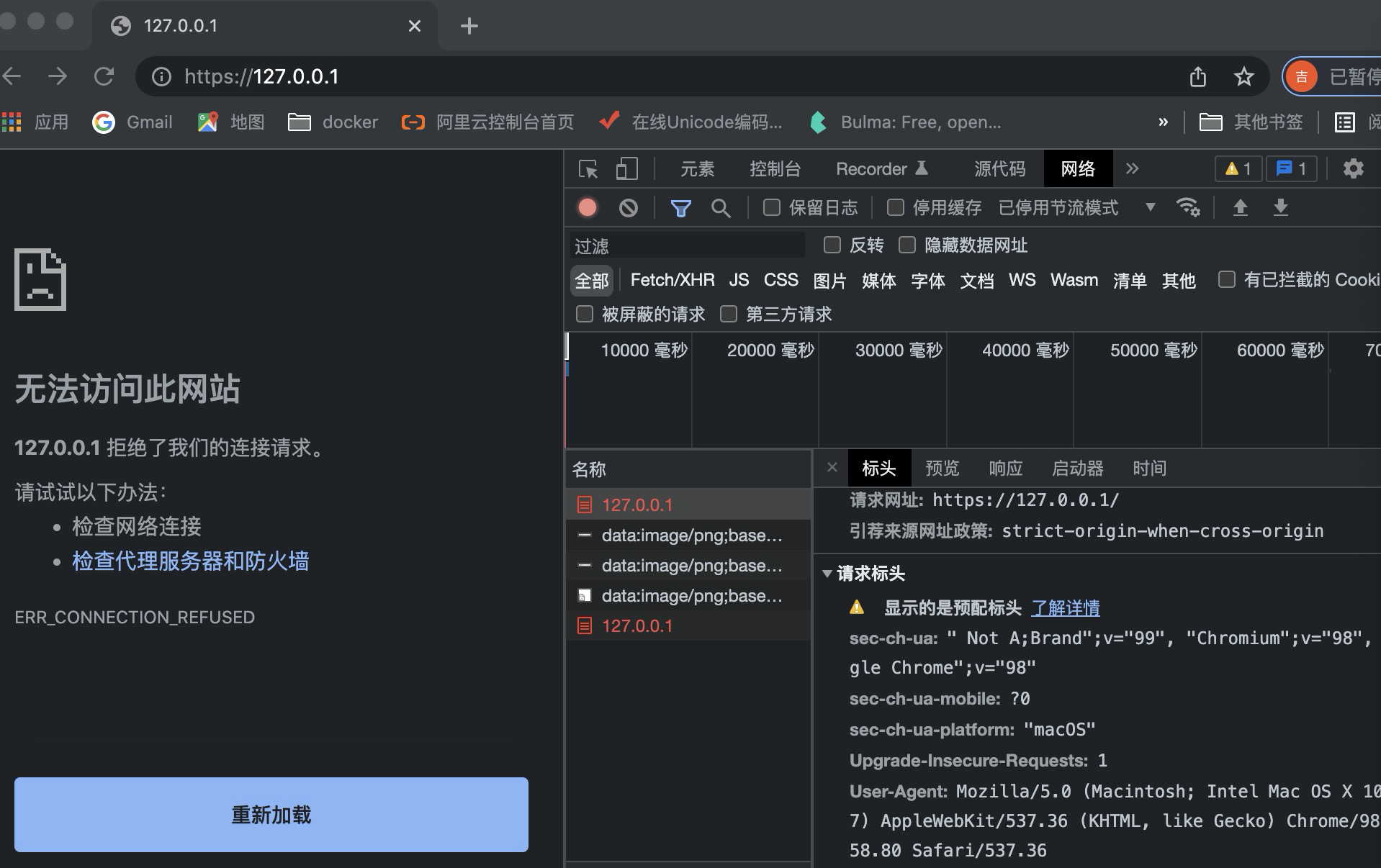Clear the network request log
This screenshot has width=1381, height=868.
[x=627, y=207]
